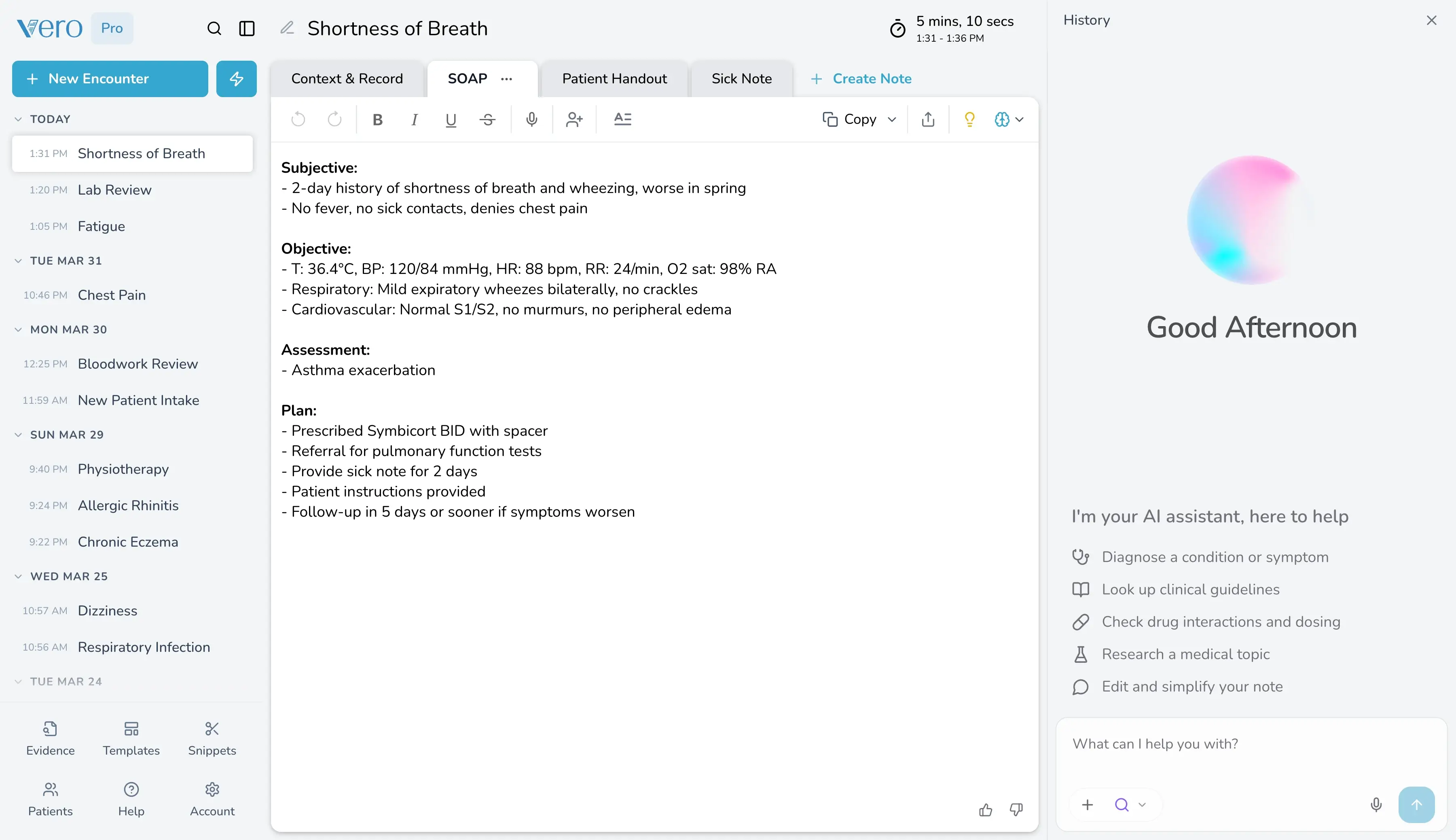Open Templates from bottom sidebar

coord(131,739)
